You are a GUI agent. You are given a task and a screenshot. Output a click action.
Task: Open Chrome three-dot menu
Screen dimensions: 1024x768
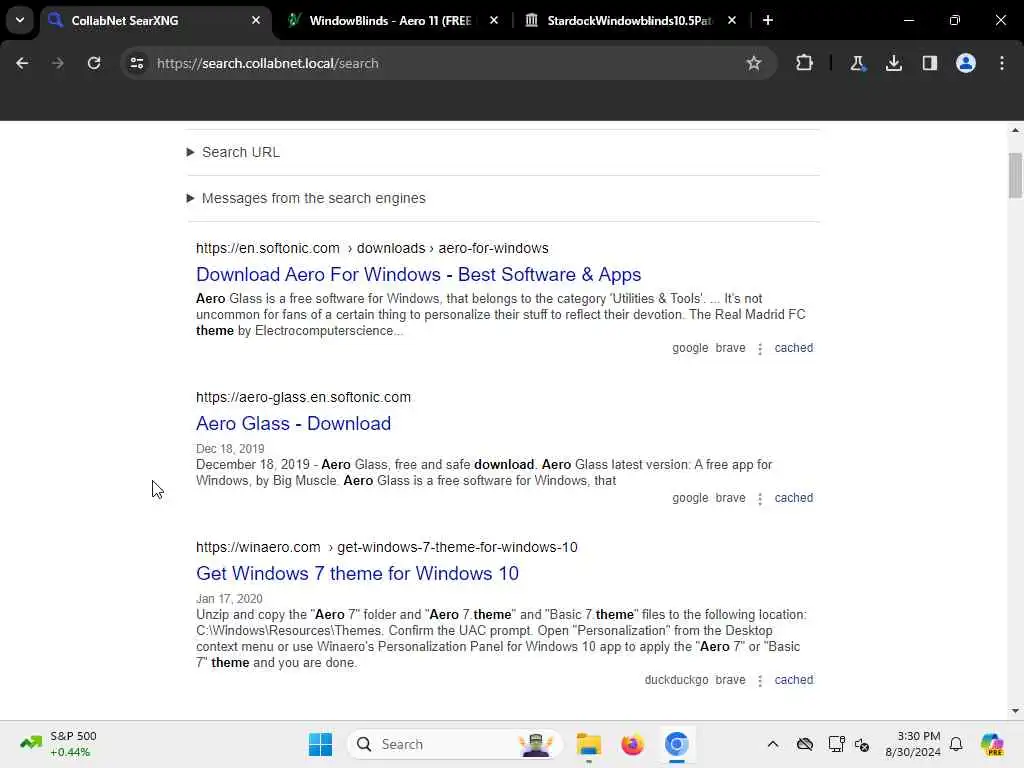(1001, 63)
